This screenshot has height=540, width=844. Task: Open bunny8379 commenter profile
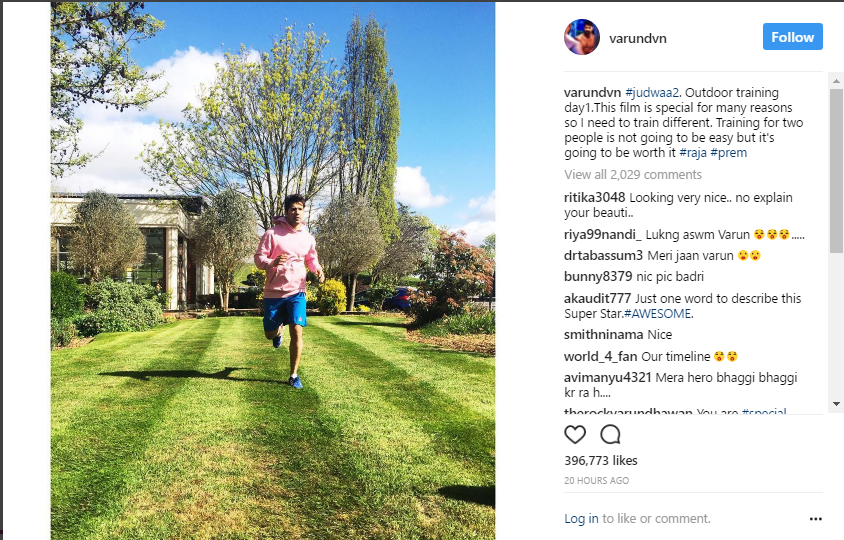(x=598, y=277)
